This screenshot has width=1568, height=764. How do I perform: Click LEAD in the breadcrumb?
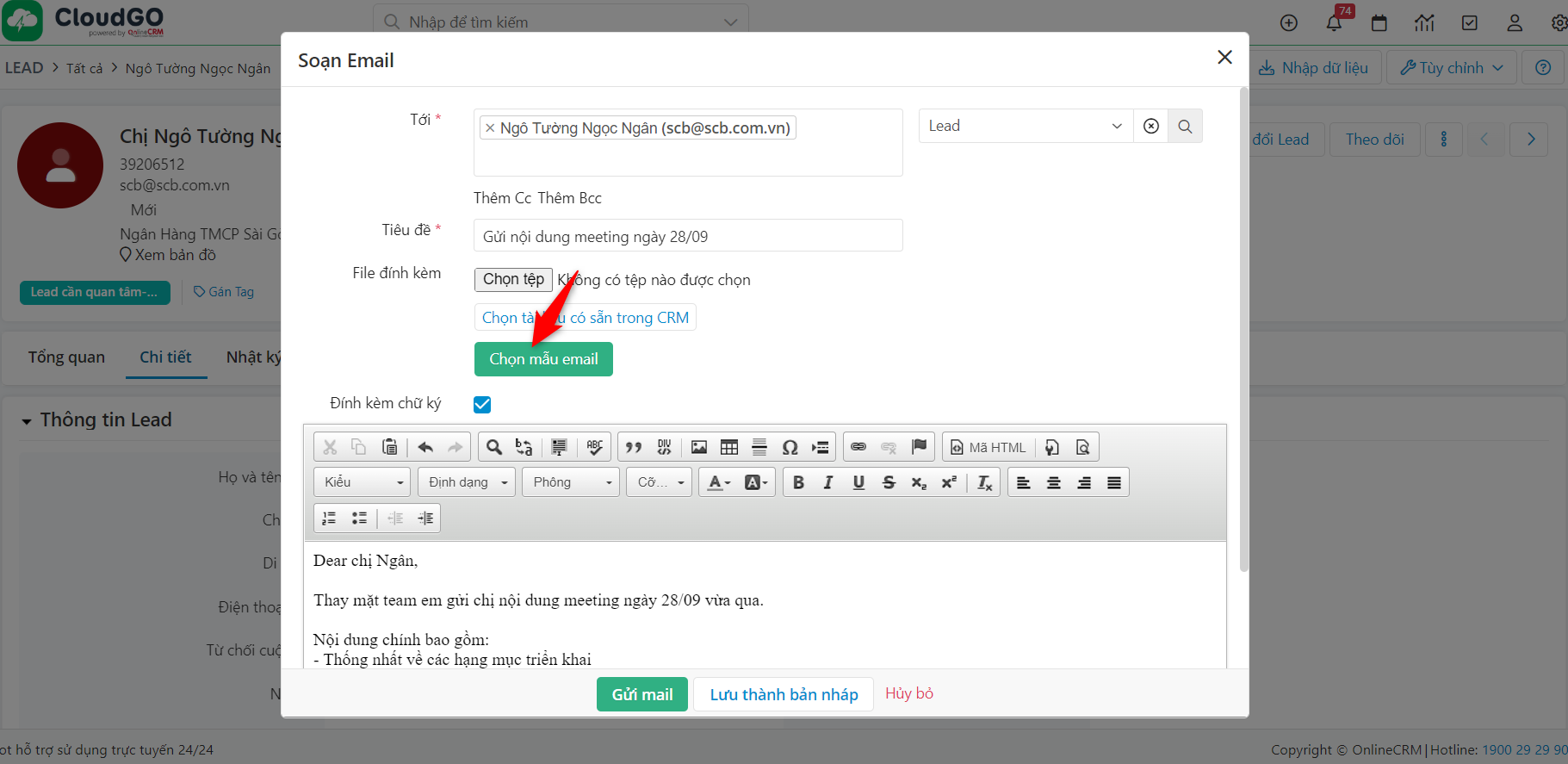(x=24, y=68)
